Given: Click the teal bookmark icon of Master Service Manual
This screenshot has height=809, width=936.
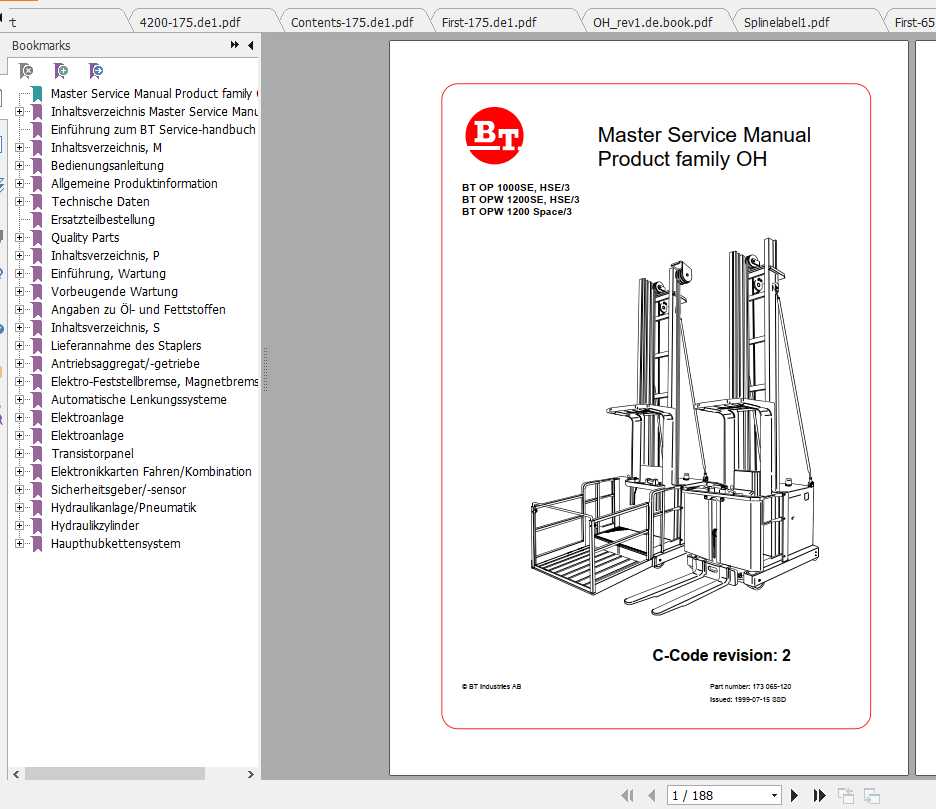Looking at the screenshot, I should coord(37,94).
